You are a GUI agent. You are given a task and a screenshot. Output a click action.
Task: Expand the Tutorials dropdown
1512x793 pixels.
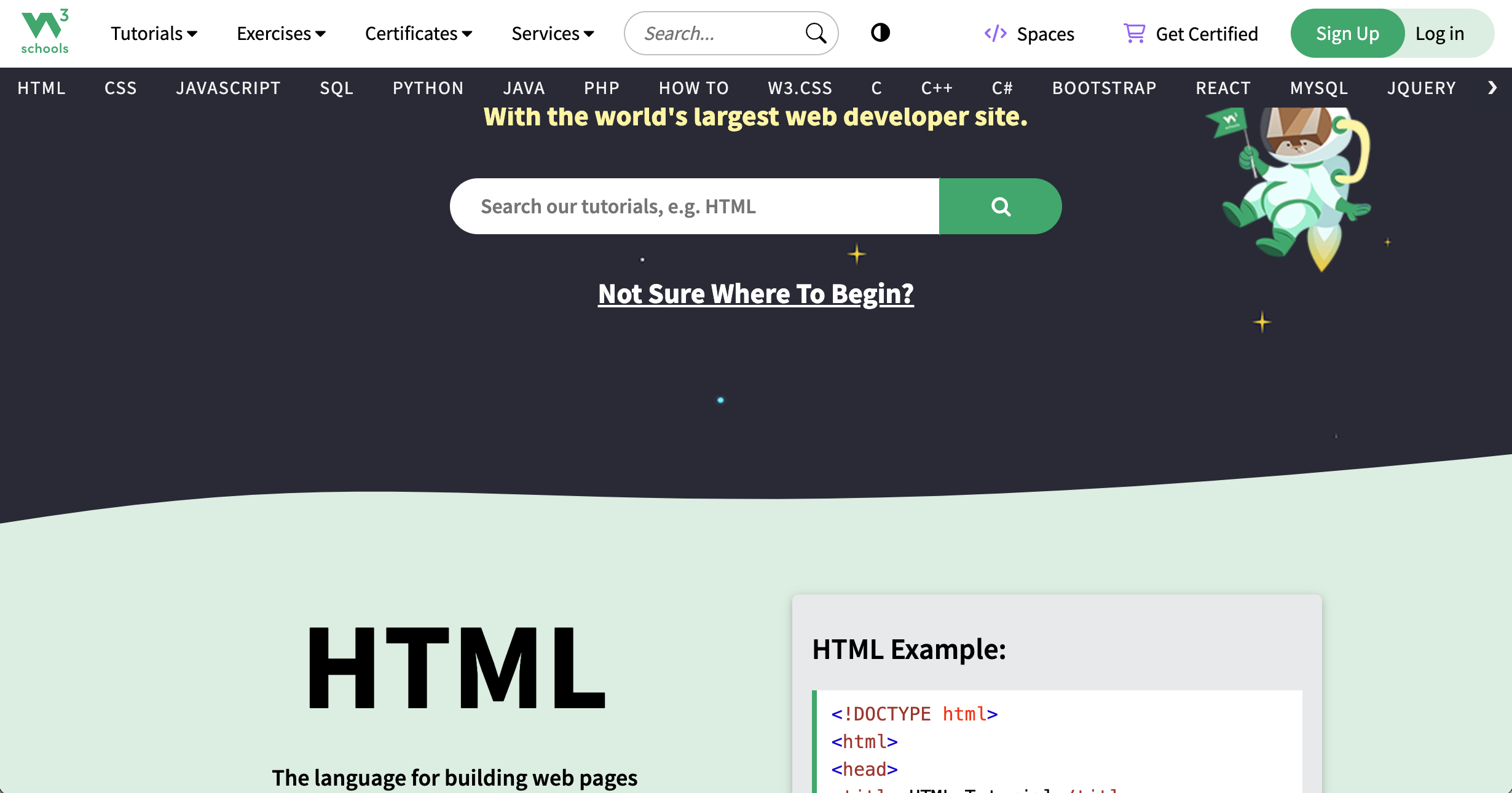coord(154,33)
